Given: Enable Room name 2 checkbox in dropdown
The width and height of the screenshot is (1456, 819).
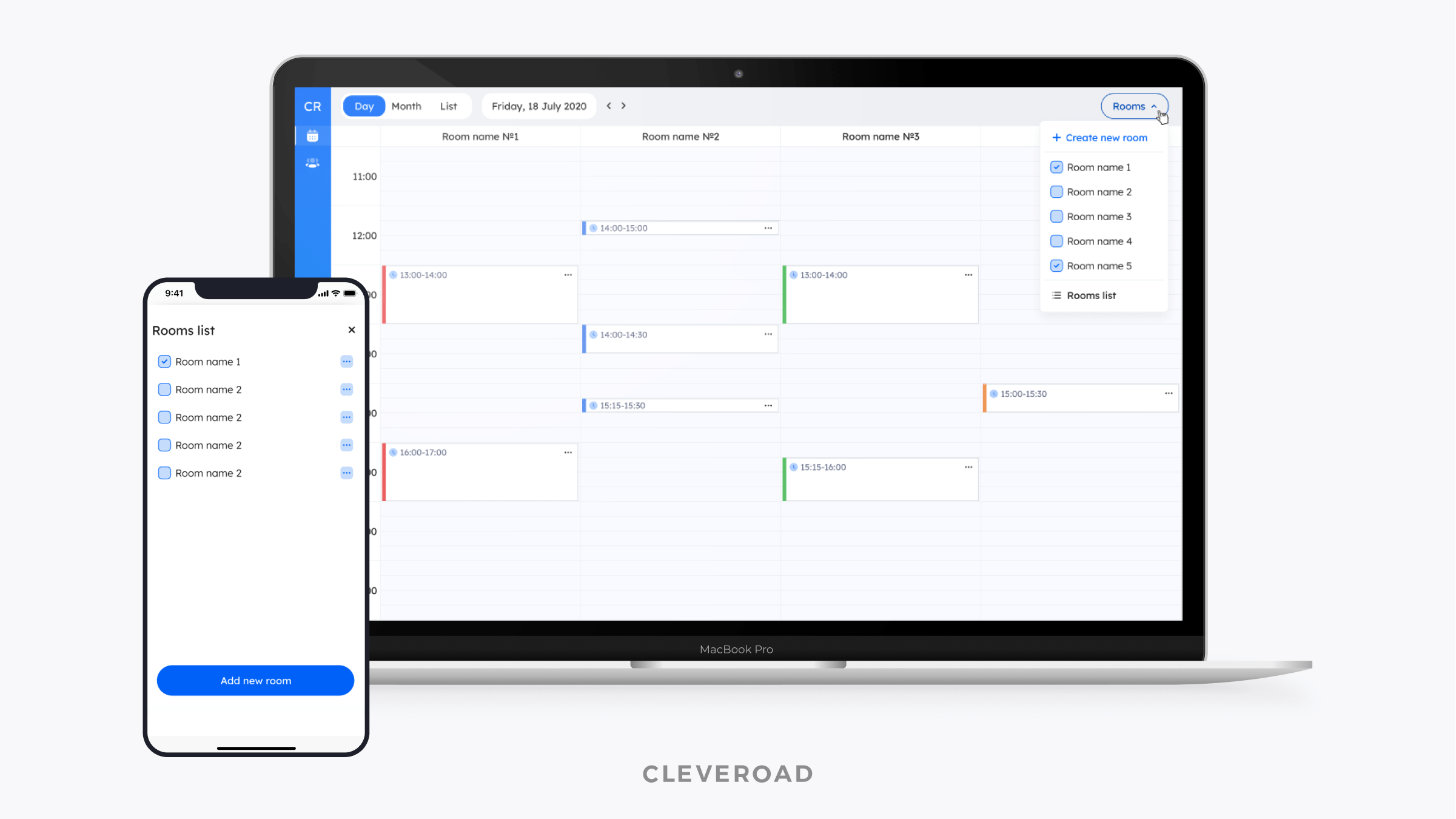Looking at the screenshot, I should click(x=1057, y=192).
